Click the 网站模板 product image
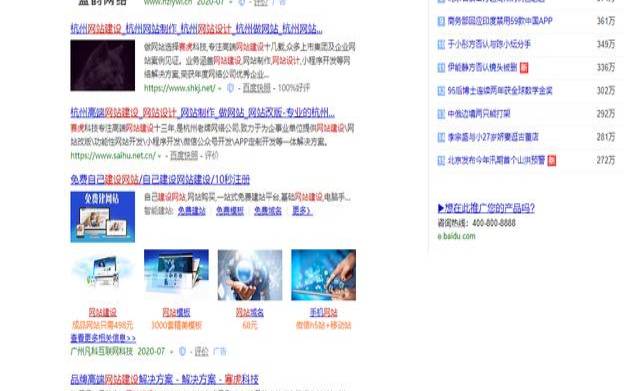Screen dimensions: 626x391 click(x=176, y=275)
